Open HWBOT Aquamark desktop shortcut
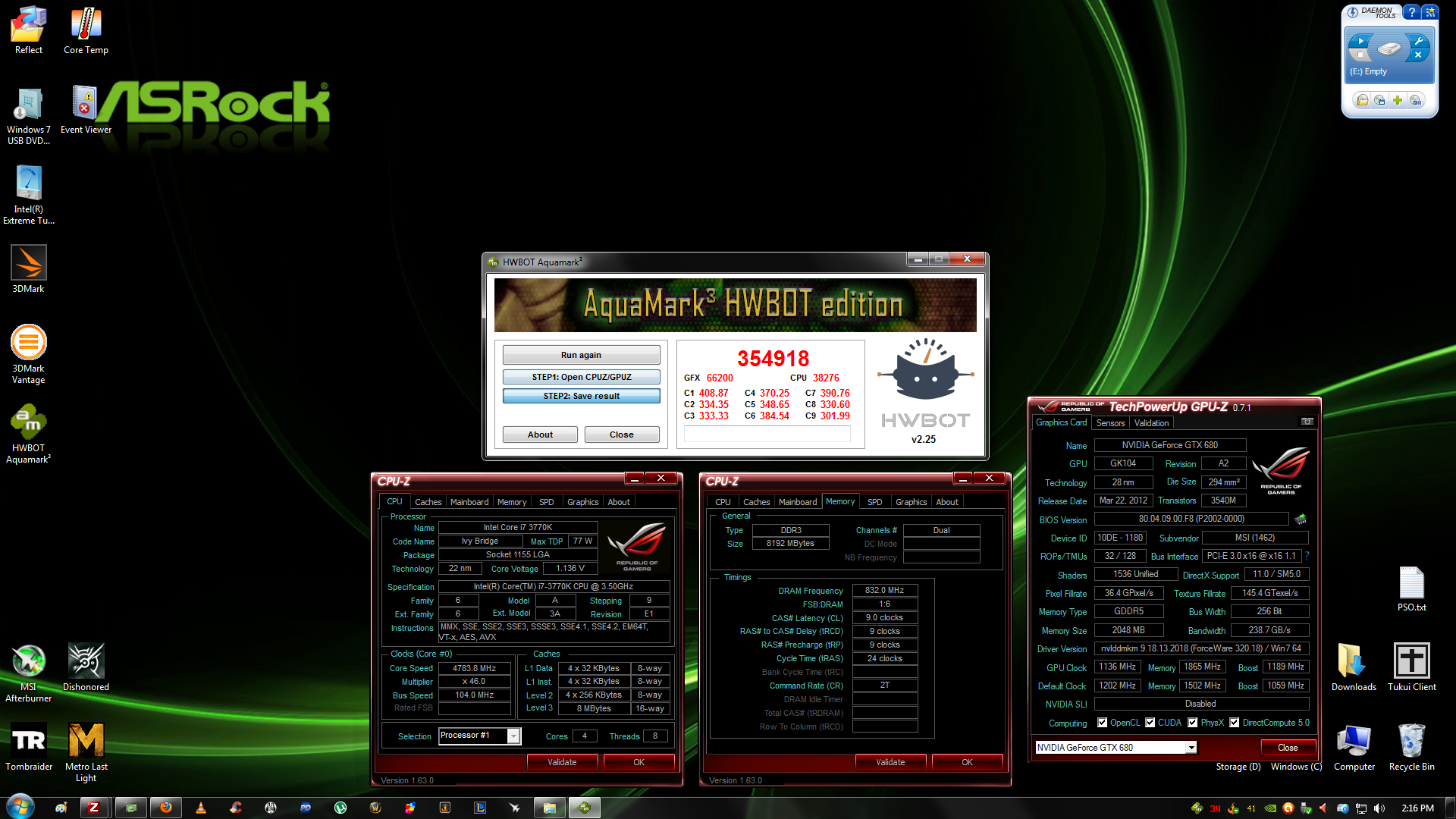The image size is (1456, 819). tap(29, 434)
